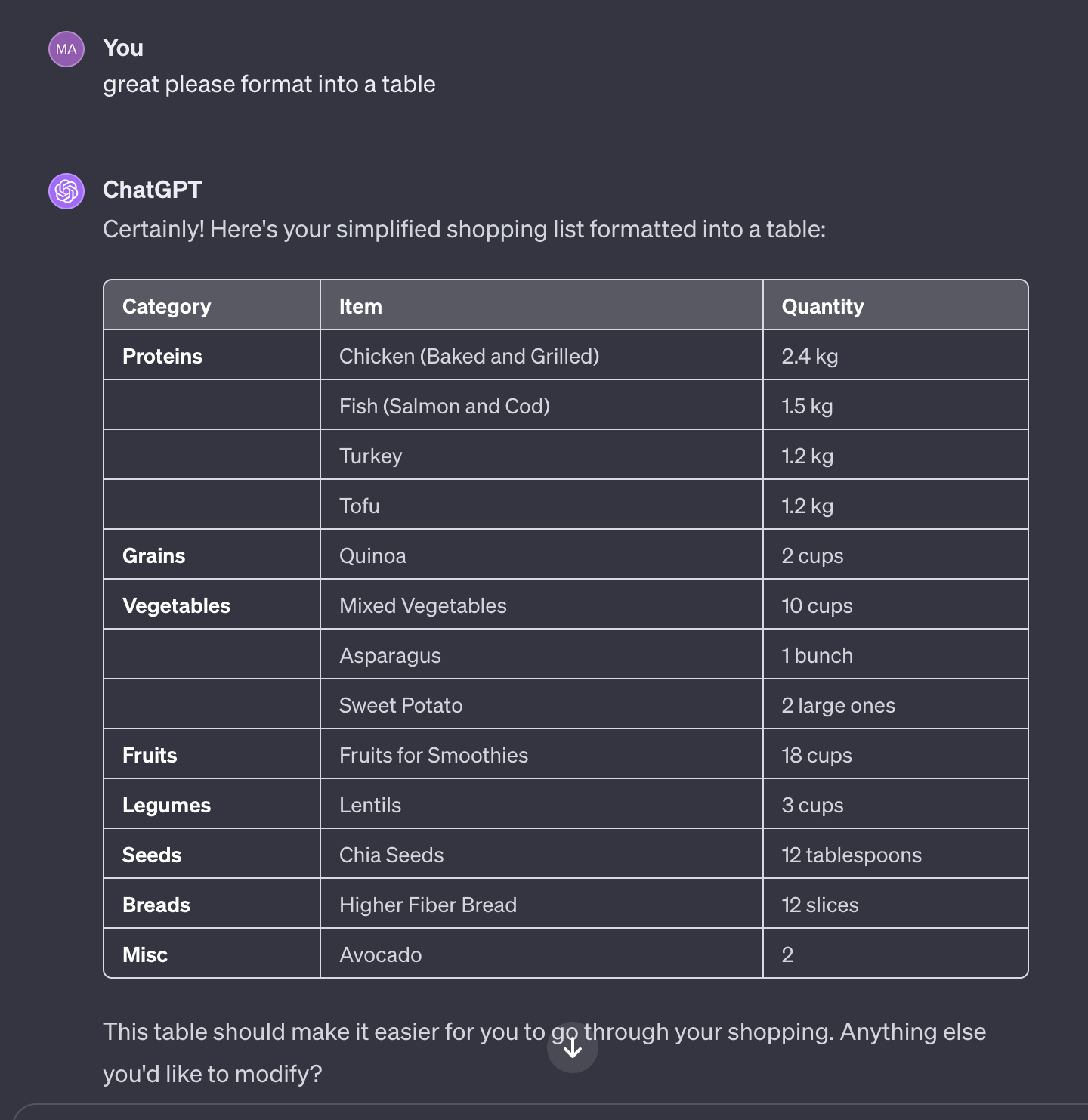Click the "ChatGPT" sender name
Viewport: 1088px width, 1120px height.
pyautogui.click(x=153, y=190)
